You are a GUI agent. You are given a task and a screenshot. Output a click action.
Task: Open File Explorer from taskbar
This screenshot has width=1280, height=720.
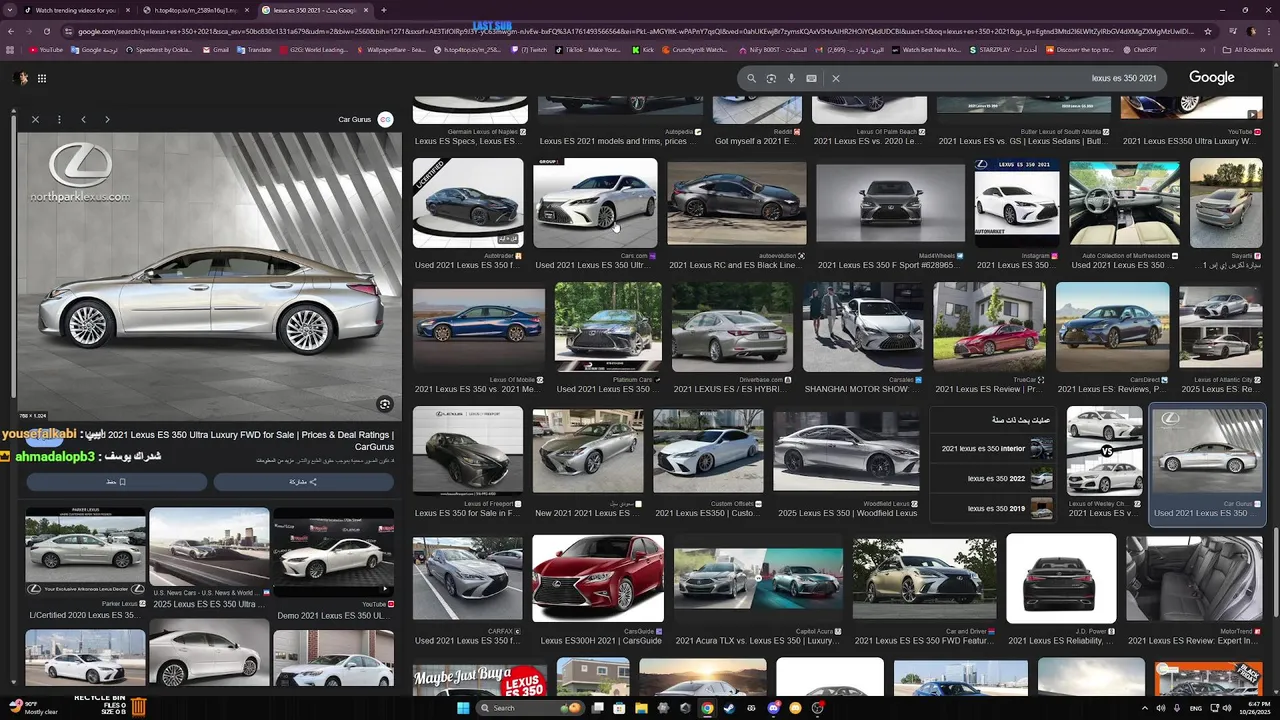pos(641,708)
